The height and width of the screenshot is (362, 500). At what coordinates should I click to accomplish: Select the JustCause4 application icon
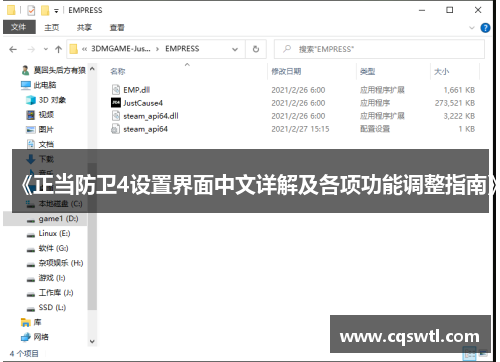(116, 103)
